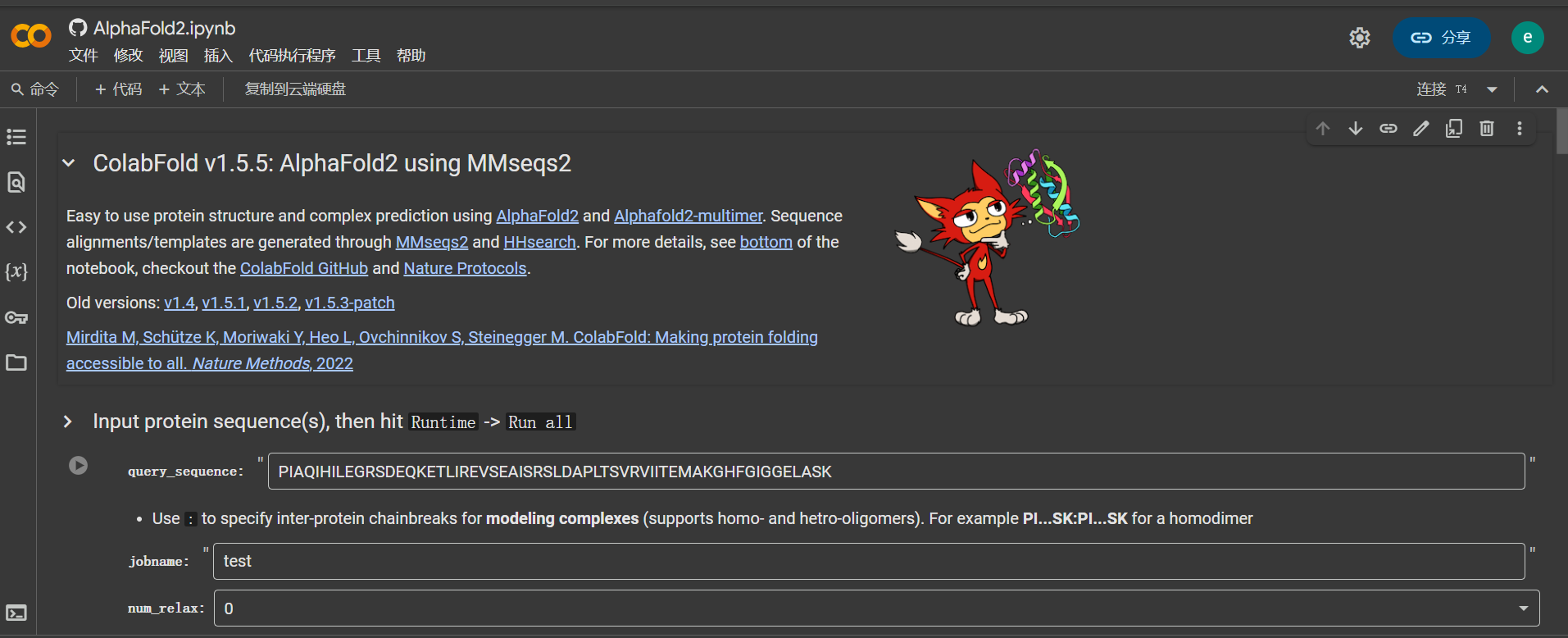This screenshot has height=638, width=1568.
Task: Open the 插入 menu
Action: click(x=219, y=56)
